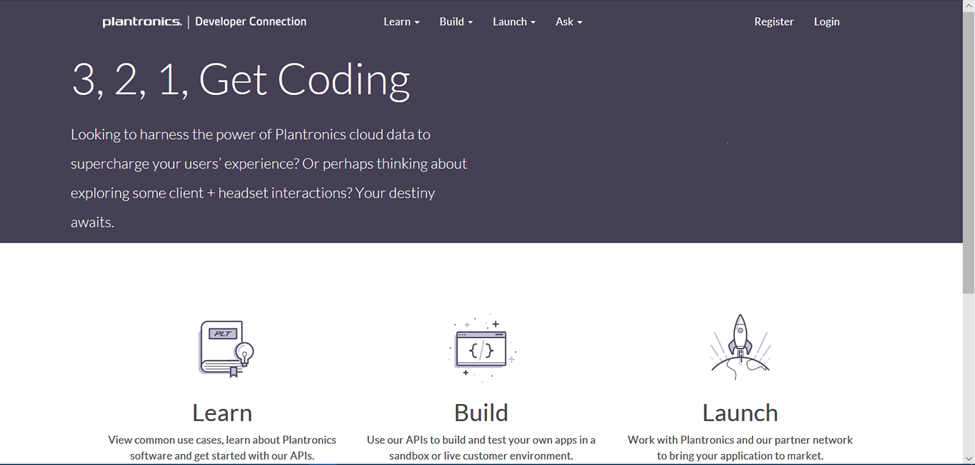Click text 'Work with Plantronics and our partner network'

tap(740, 440)
